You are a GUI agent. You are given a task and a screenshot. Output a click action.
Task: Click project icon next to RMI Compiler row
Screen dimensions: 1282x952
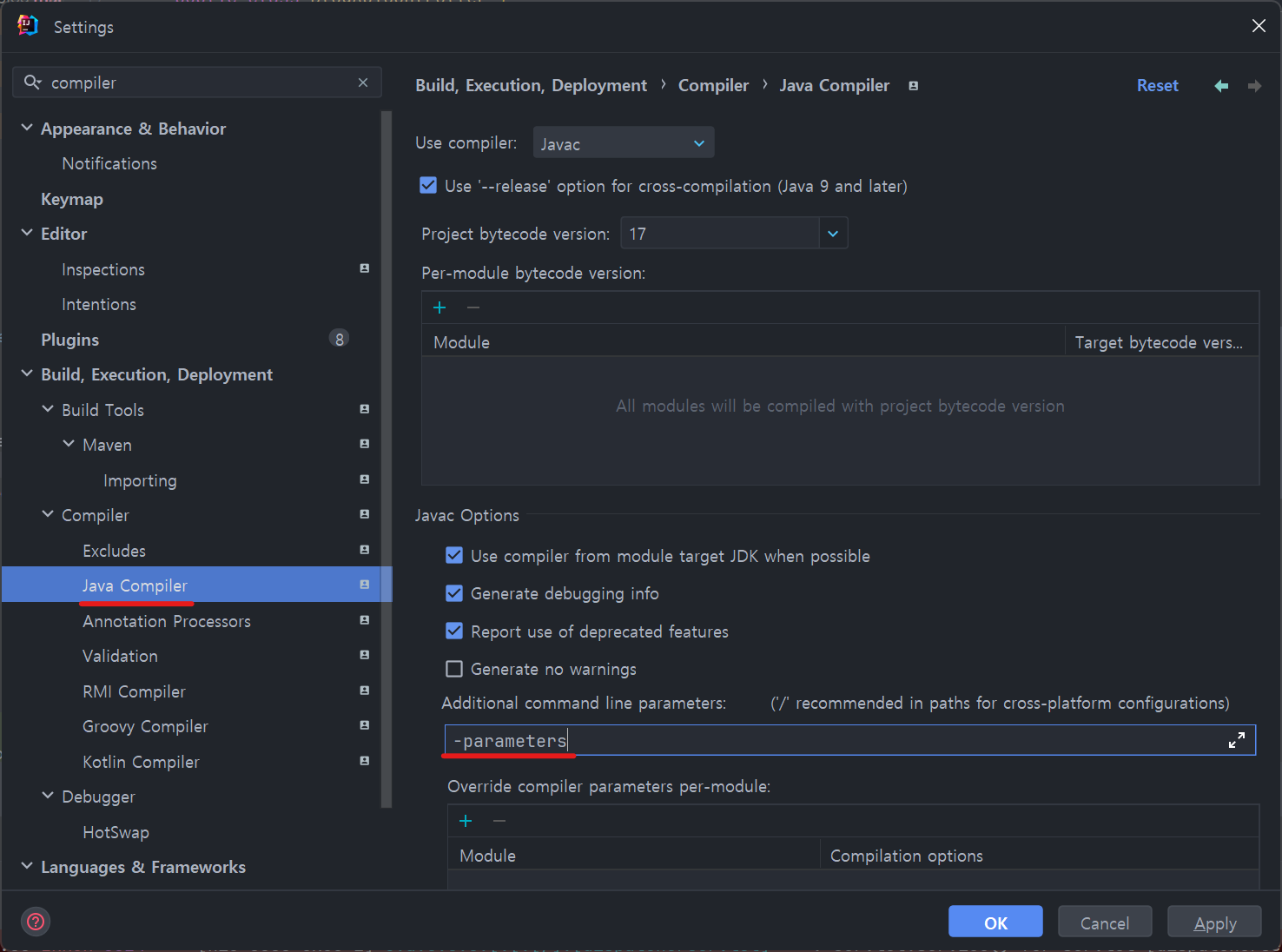pos(365,691)
